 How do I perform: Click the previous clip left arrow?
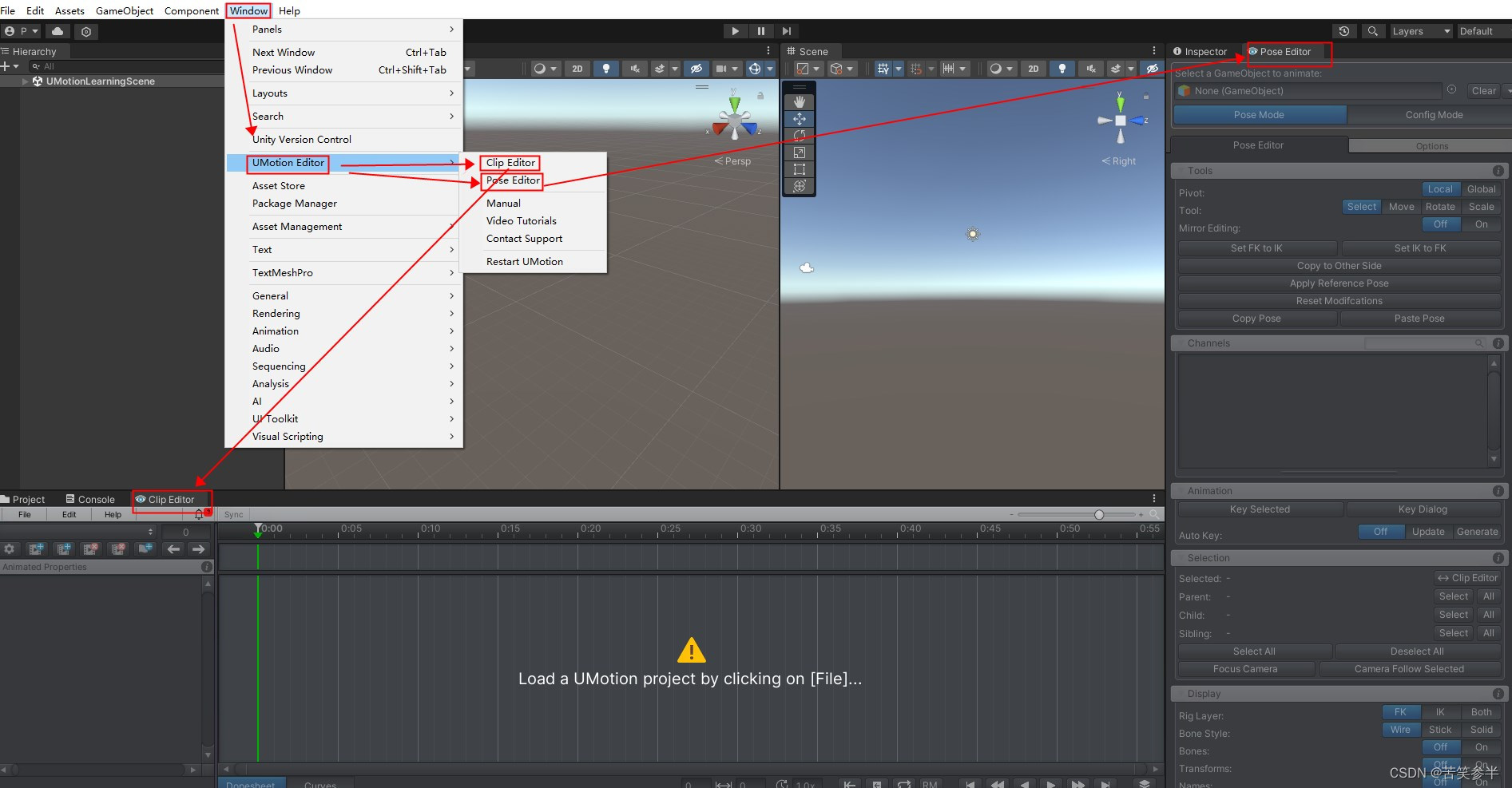point(173,549)
